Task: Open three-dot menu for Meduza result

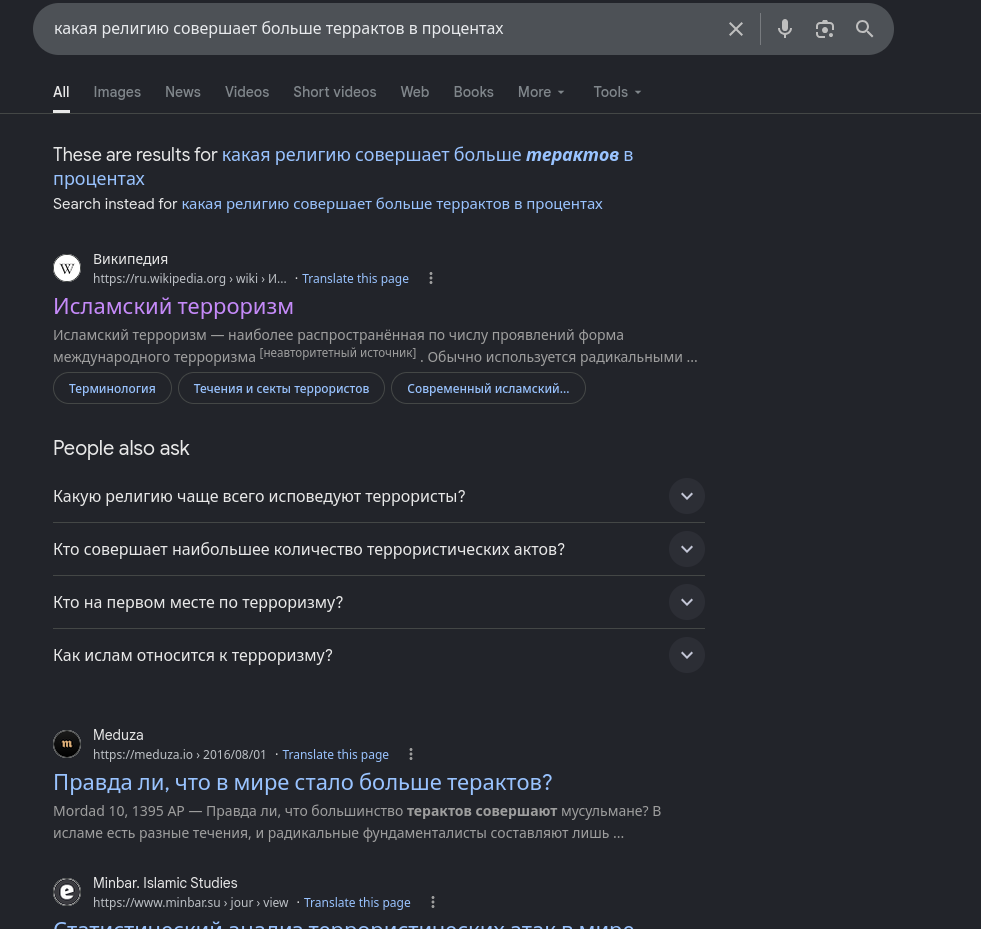Action: tap(410, 754)
